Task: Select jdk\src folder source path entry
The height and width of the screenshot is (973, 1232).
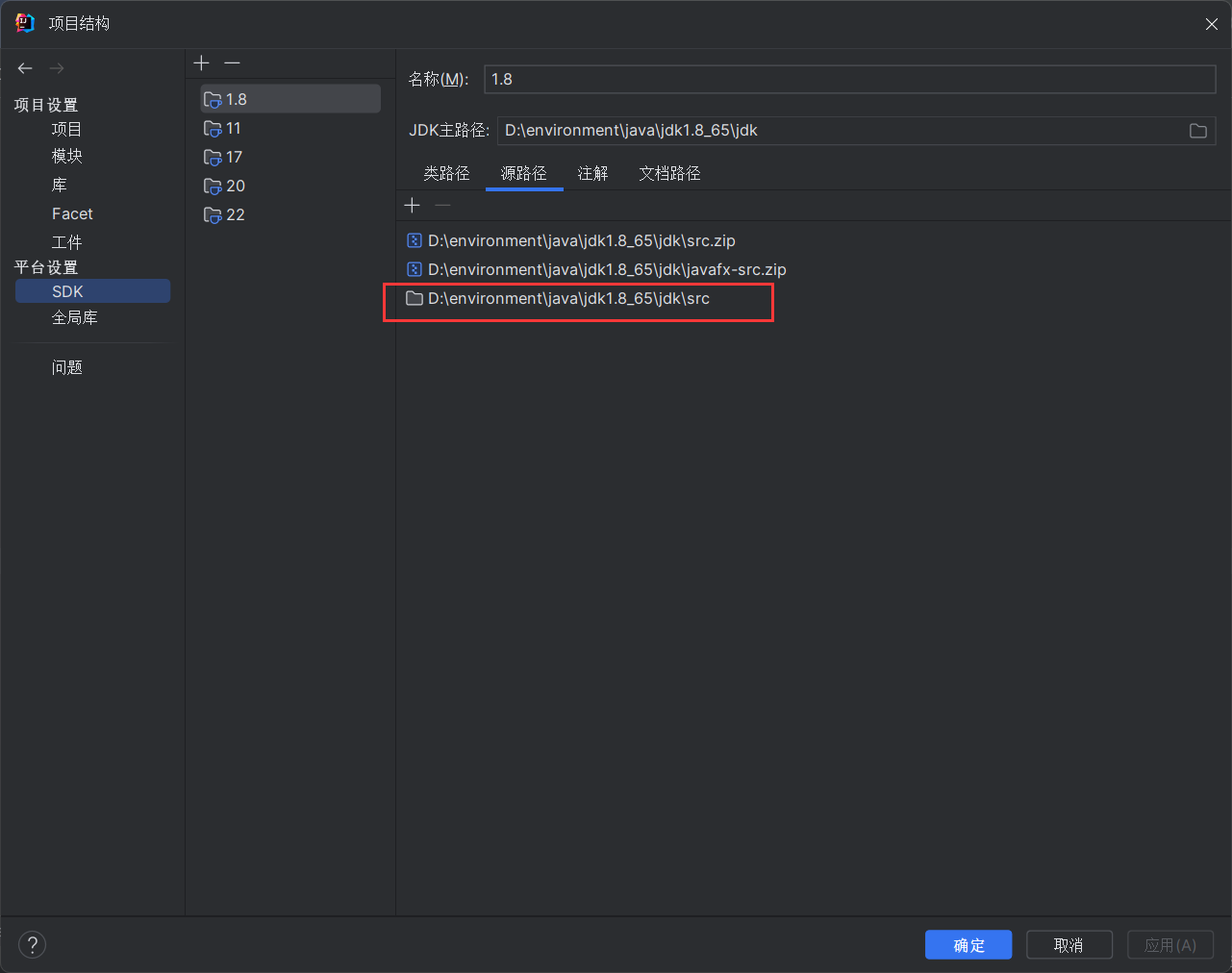Action: (x=558, y=298)
